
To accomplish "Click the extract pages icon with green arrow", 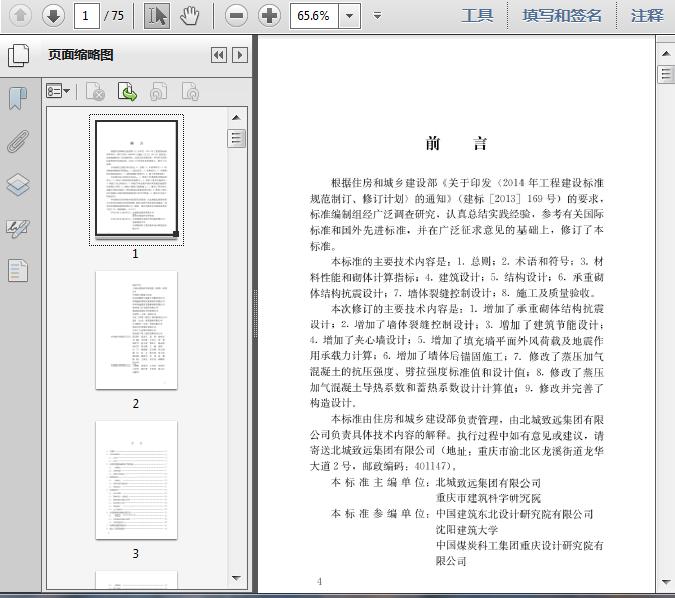I will point(128,92).
